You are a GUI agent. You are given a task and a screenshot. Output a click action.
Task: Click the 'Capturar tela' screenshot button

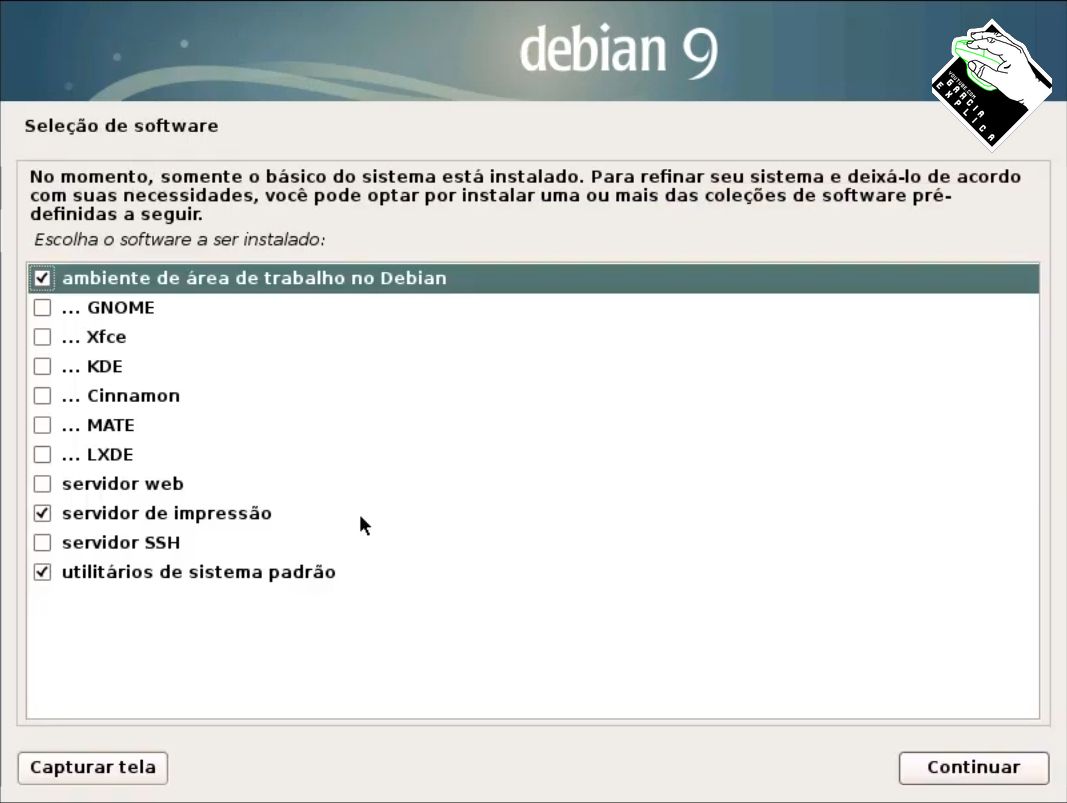[93, 768]
